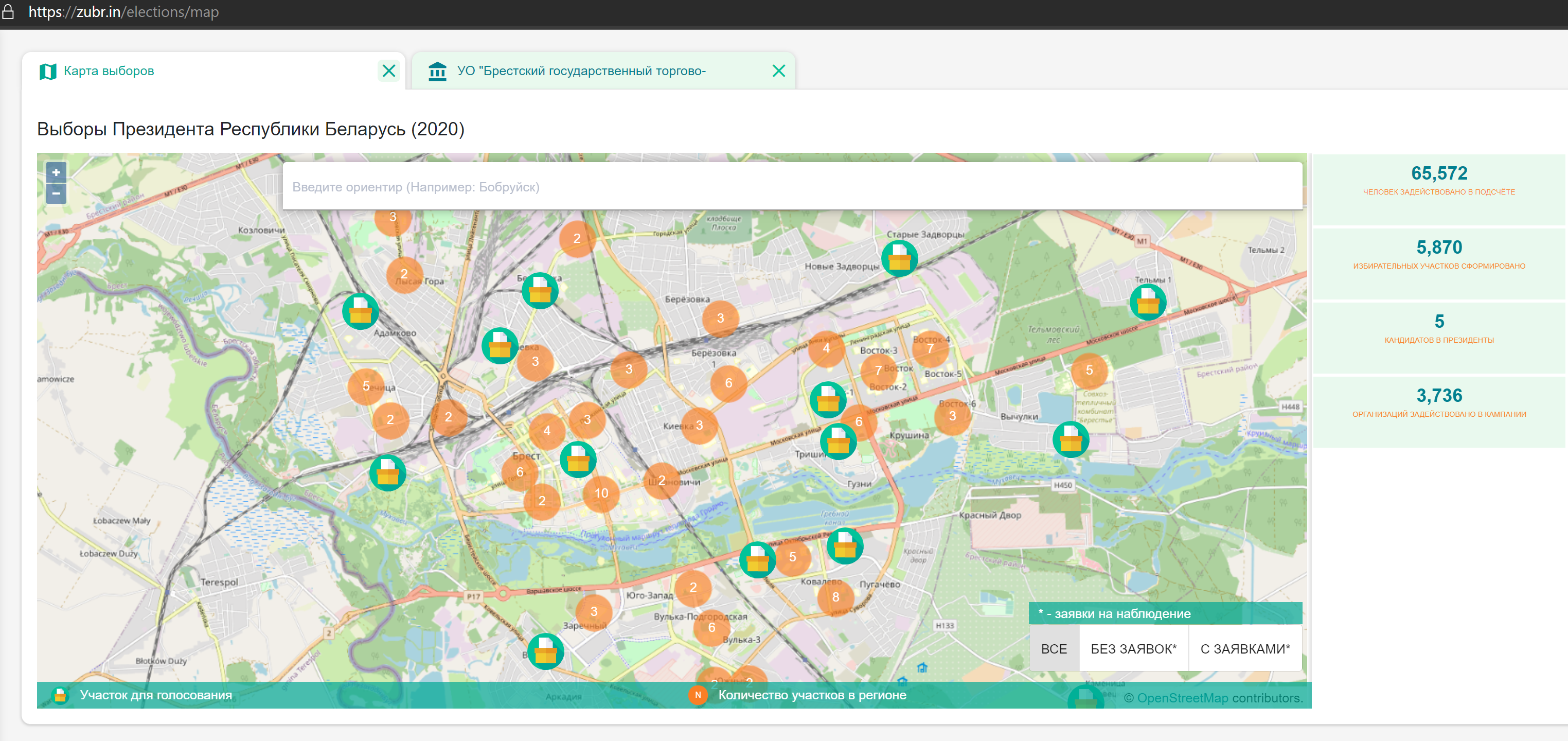Open polling station marker above Адамково
Viewport: 1568px width, 741px height.
pyautogui.click(x=360, y=311)
